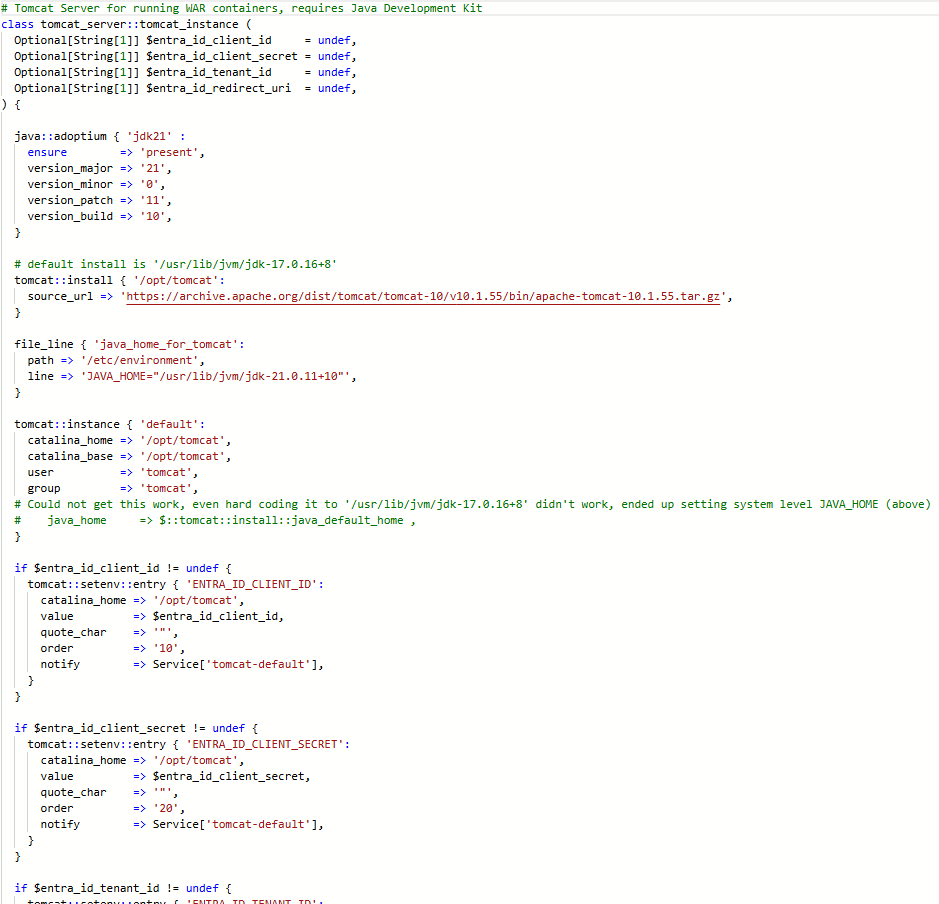
Task: Click the source_url attribute name
Action: coord(60,296)
